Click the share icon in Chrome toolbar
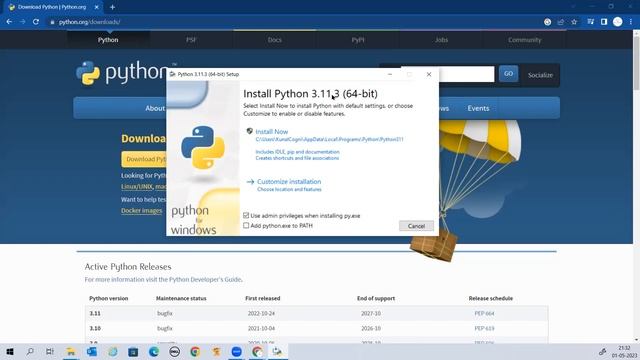Viewport: 640px width, 360px height. click(x=561, y=22)
